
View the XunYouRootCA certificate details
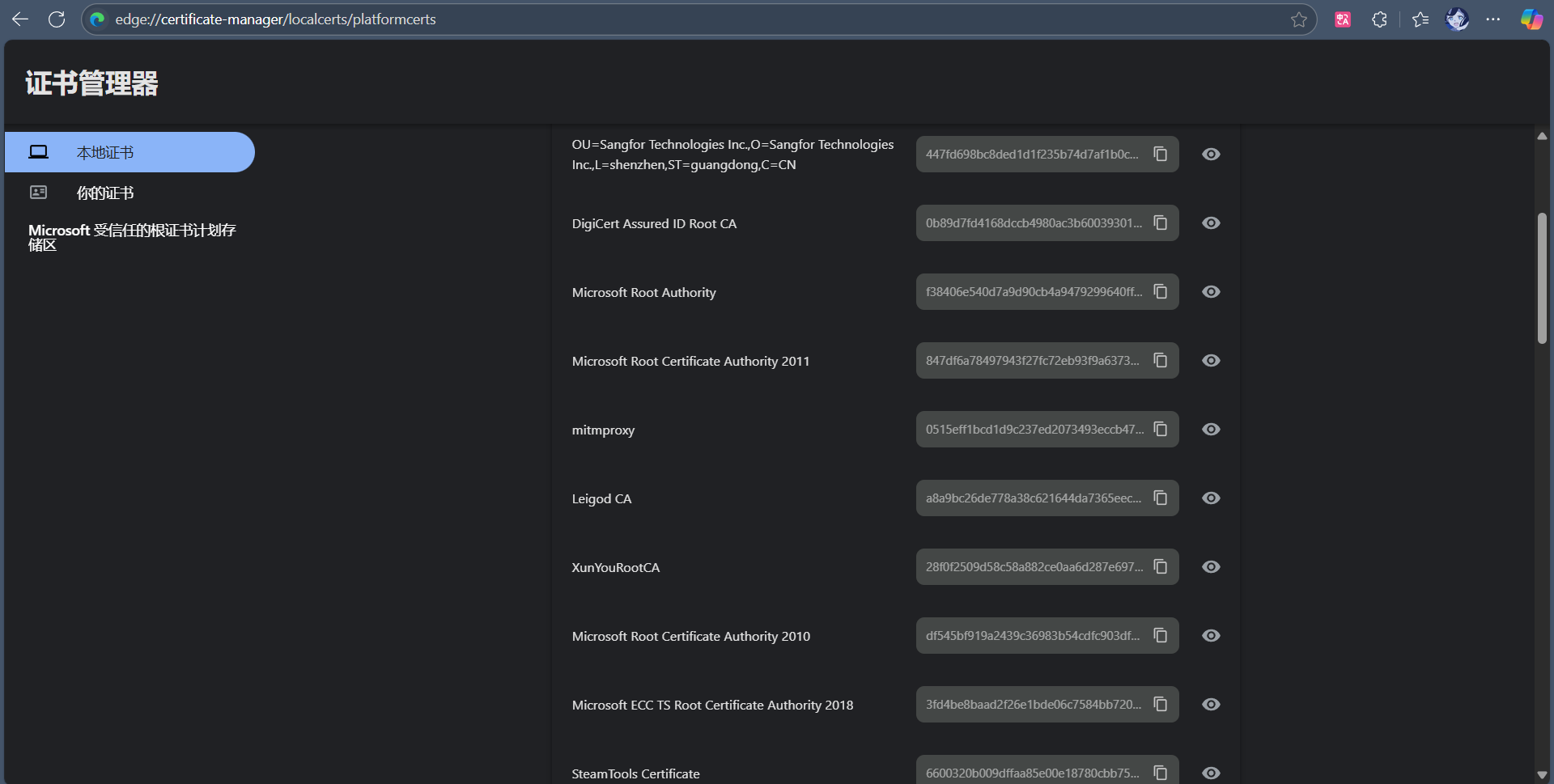click(1211, 566)
